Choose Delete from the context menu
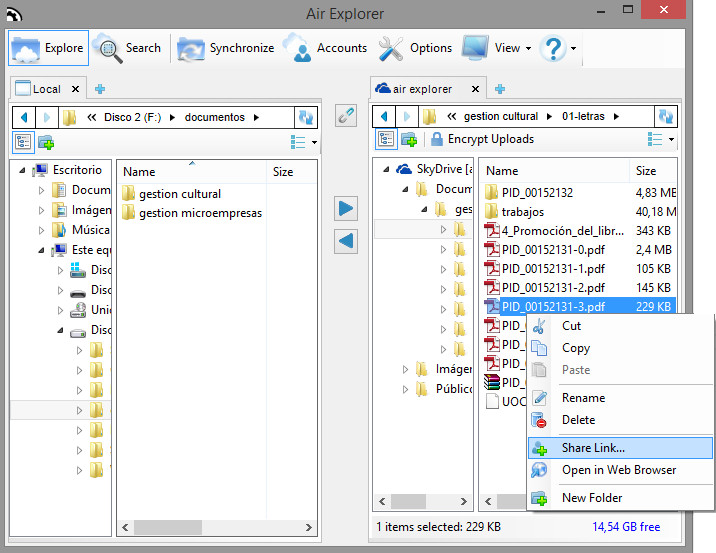This screenshot has width=716, height=553. click(620, 420)
